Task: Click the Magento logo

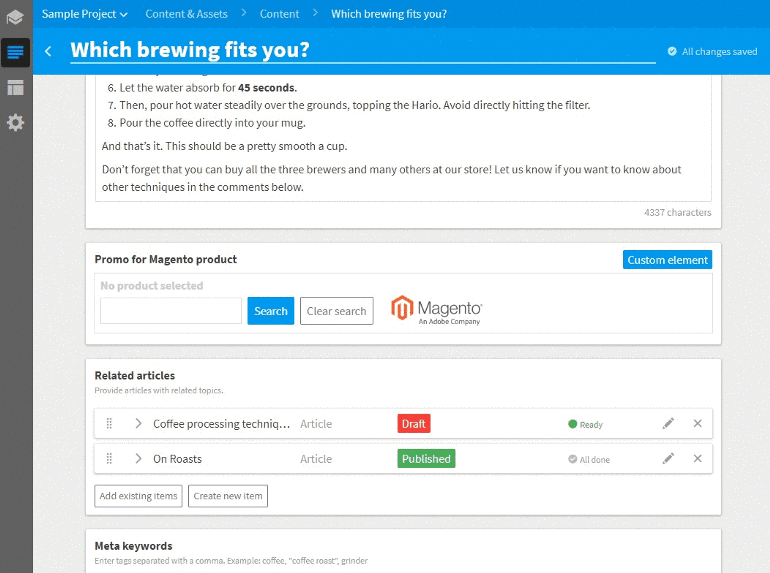Action: pyautogui.click(x=436, y=310)
